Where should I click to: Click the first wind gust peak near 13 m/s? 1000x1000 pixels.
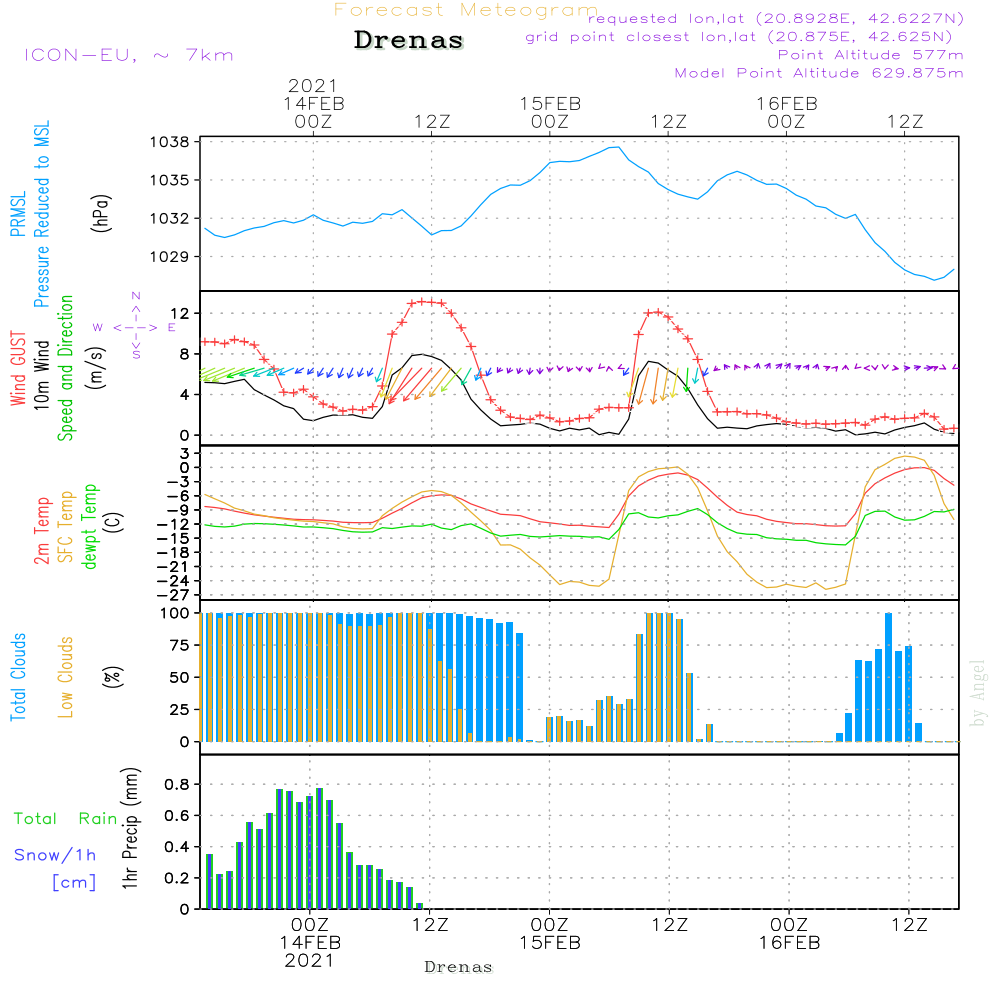(x=422, y=301)
